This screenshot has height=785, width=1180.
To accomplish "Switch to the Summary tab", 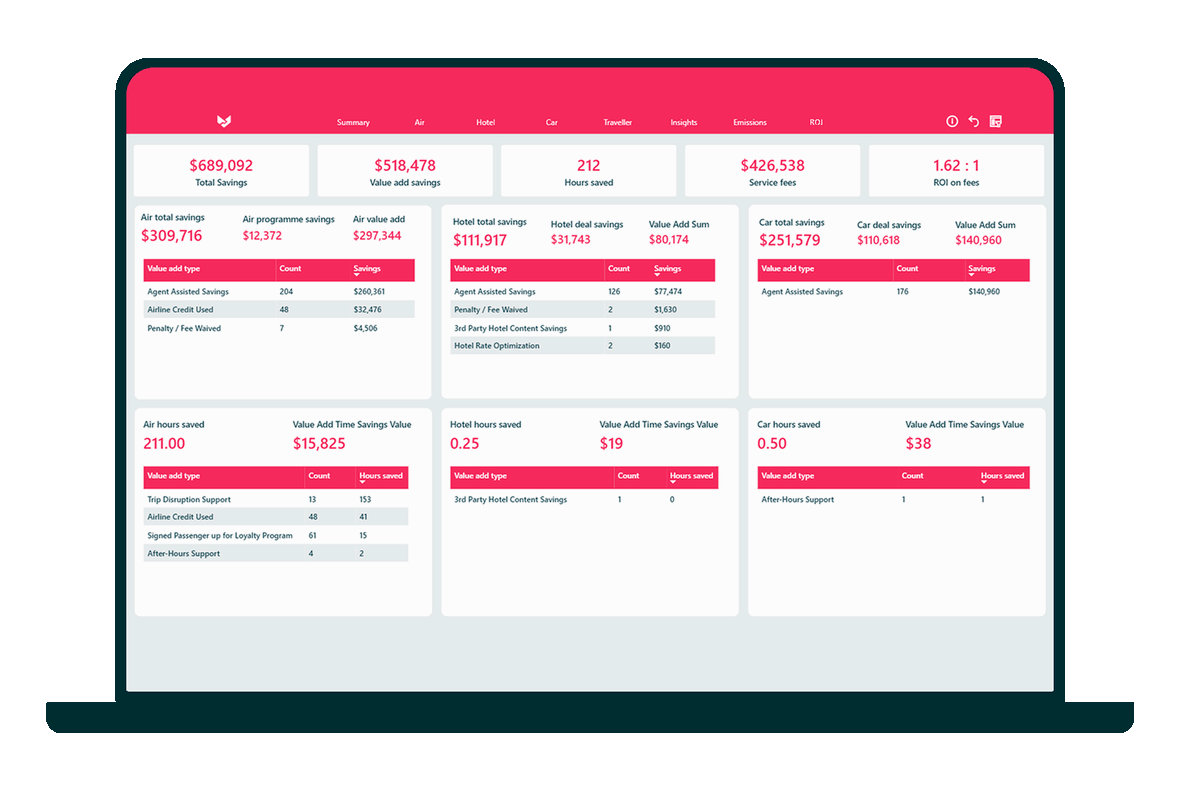I will point(353,123).
